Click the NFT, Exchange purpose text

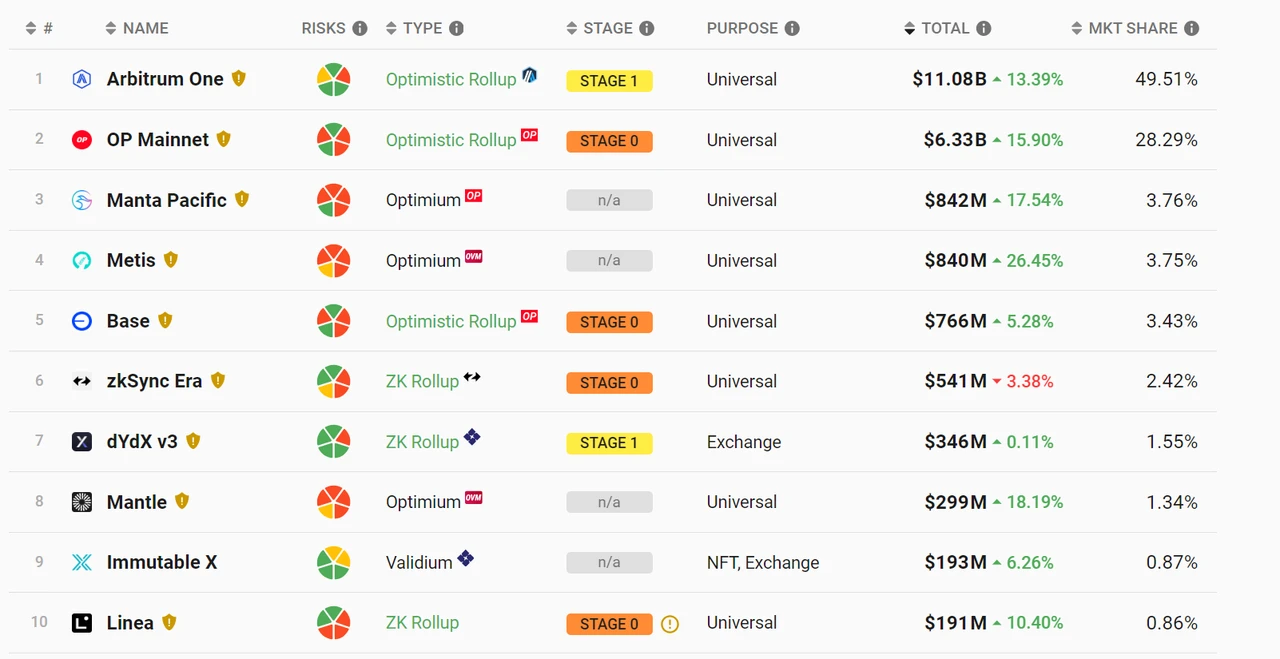763,563
